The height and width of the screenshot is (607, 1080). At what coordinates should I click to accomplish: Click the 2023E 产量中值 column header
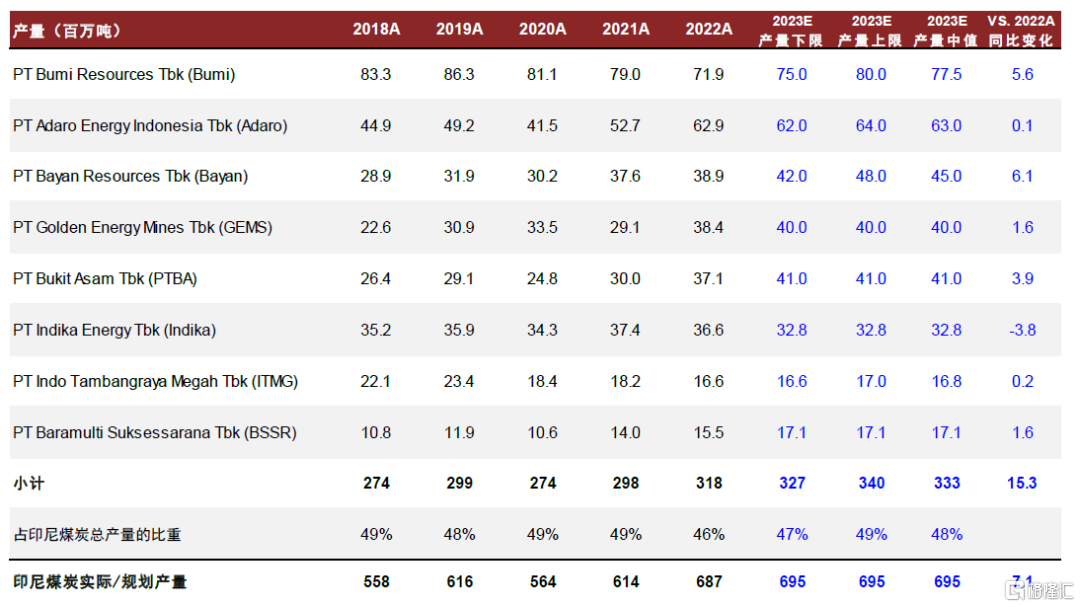click(946, 31)
